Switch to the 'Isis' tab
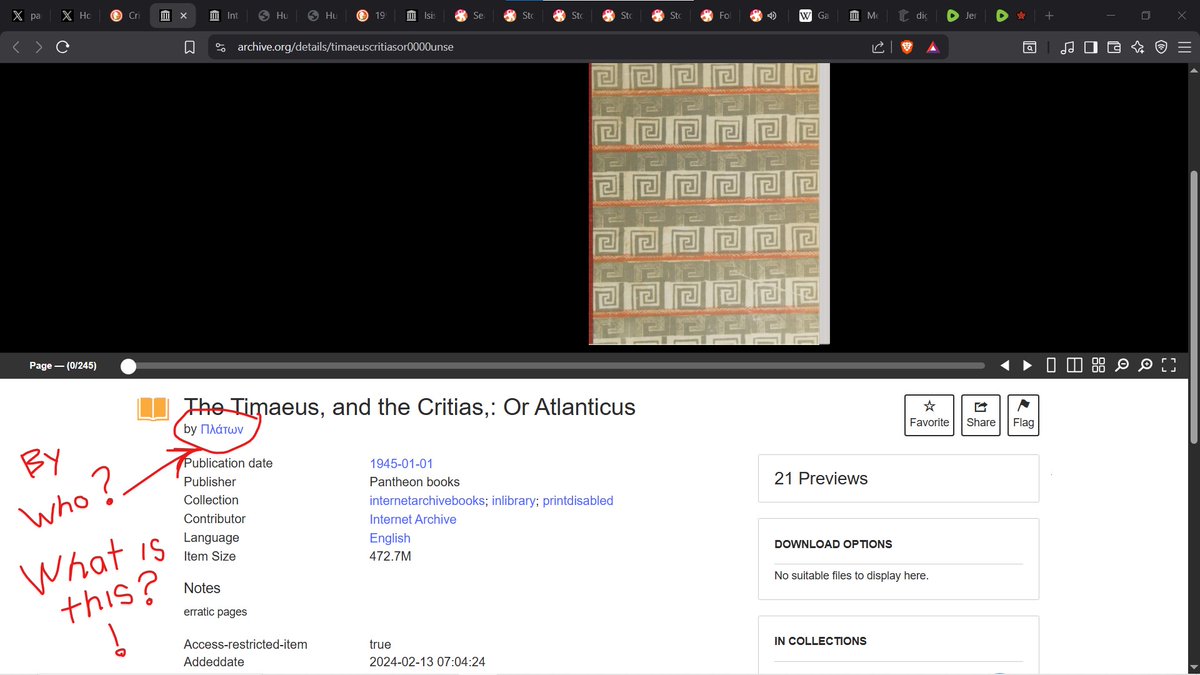 pyautogui.click(x=420, y=16)
